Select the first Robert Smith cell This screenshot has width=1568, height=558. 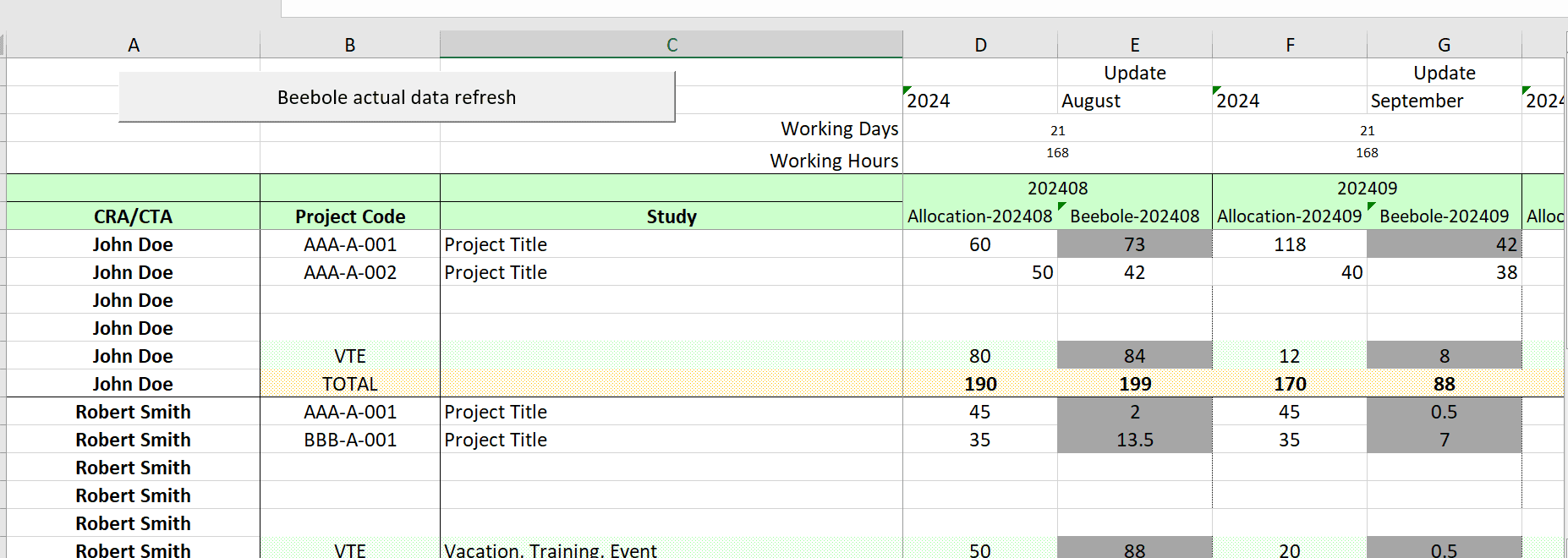click(x=133, y=412)
